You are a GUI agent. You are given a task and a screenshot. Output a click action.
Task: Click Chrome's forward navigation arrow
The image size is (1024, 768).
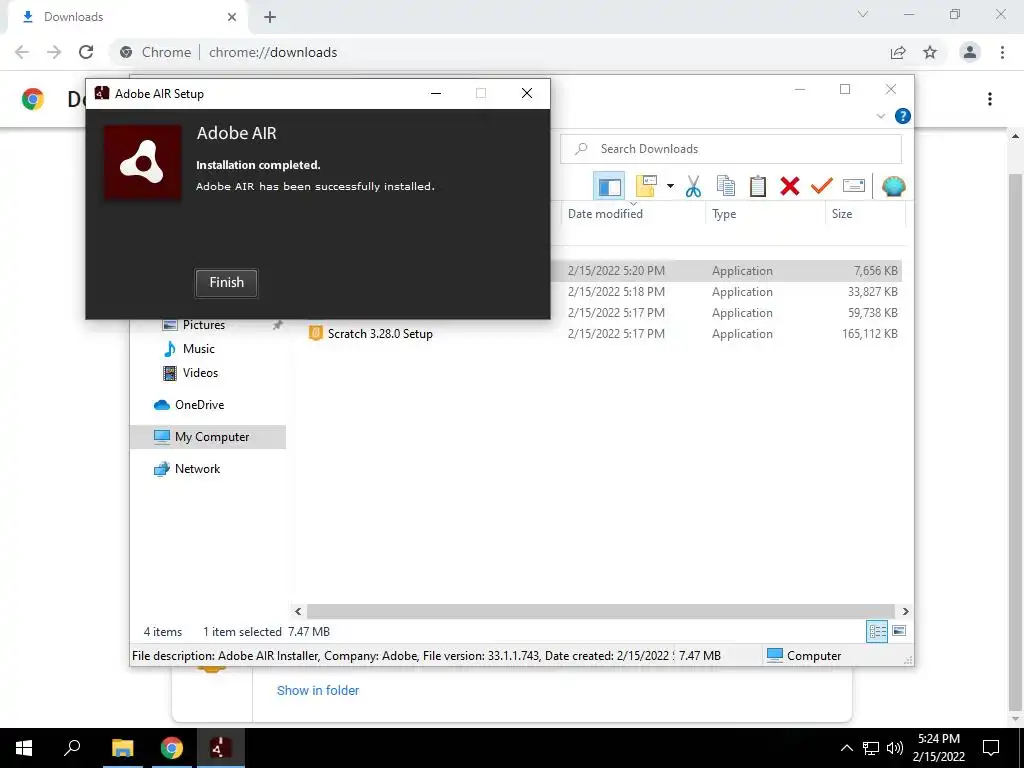[x=54, y=52]
